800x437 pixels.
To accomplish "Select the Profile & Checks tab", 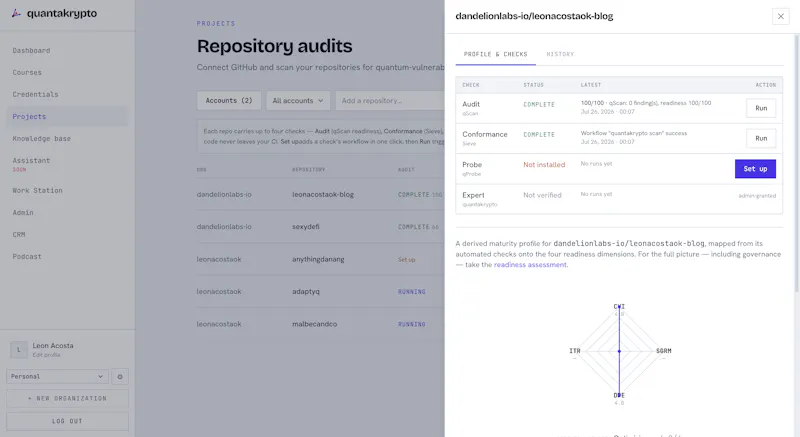I will coord(495,54).
